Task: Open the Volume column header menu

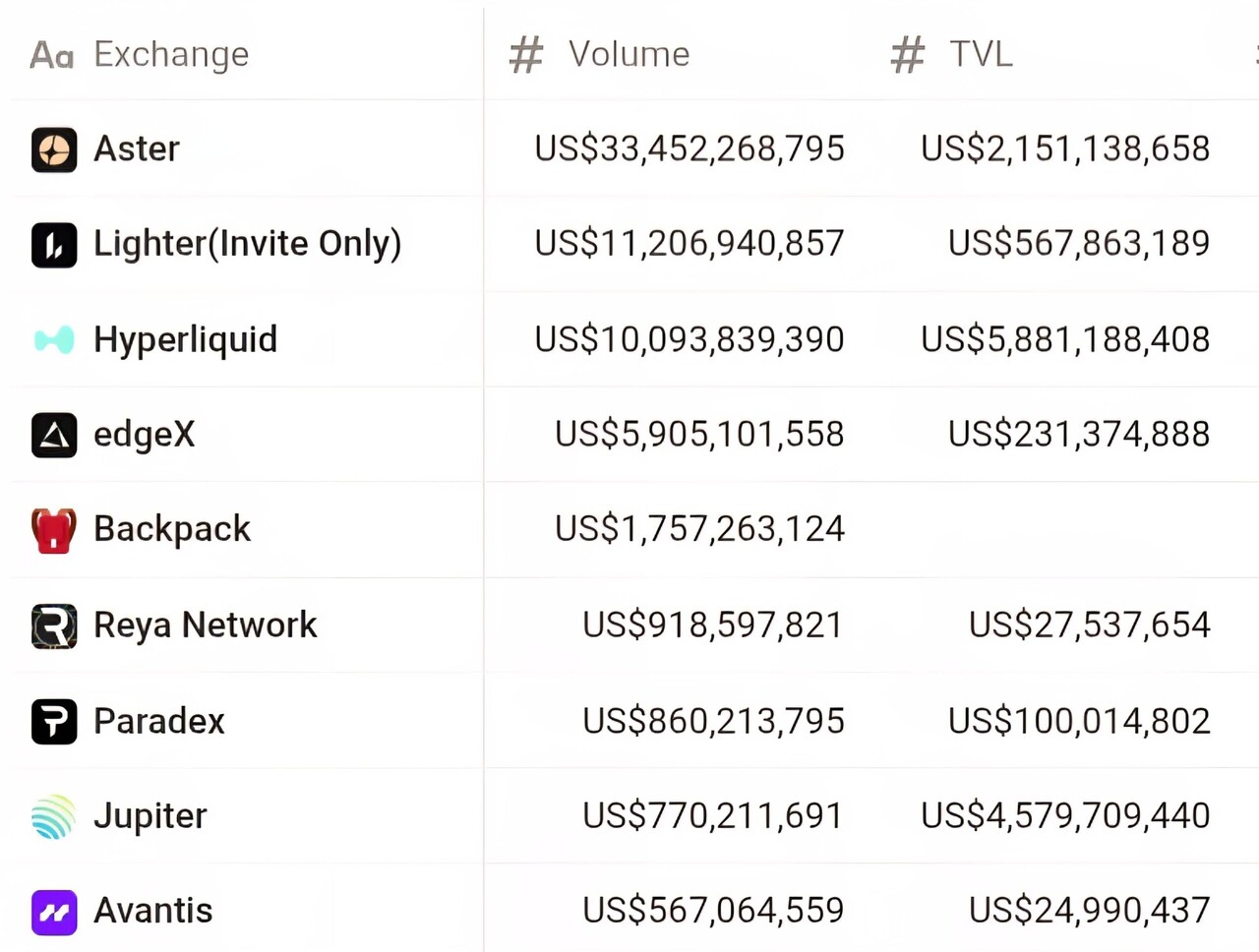Action: [629, 54]
